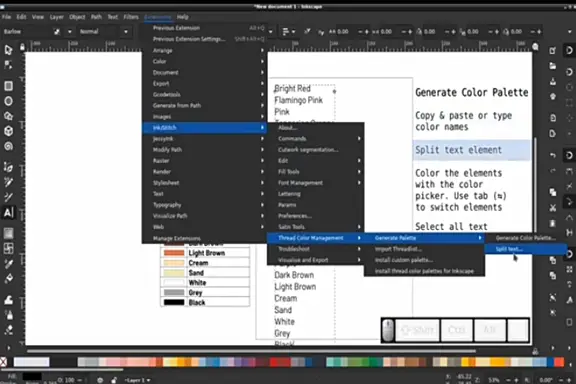The height and width of the screenshot is (384, 576).
Task: Choose Split text... menu entry
Action: [525, 249]
